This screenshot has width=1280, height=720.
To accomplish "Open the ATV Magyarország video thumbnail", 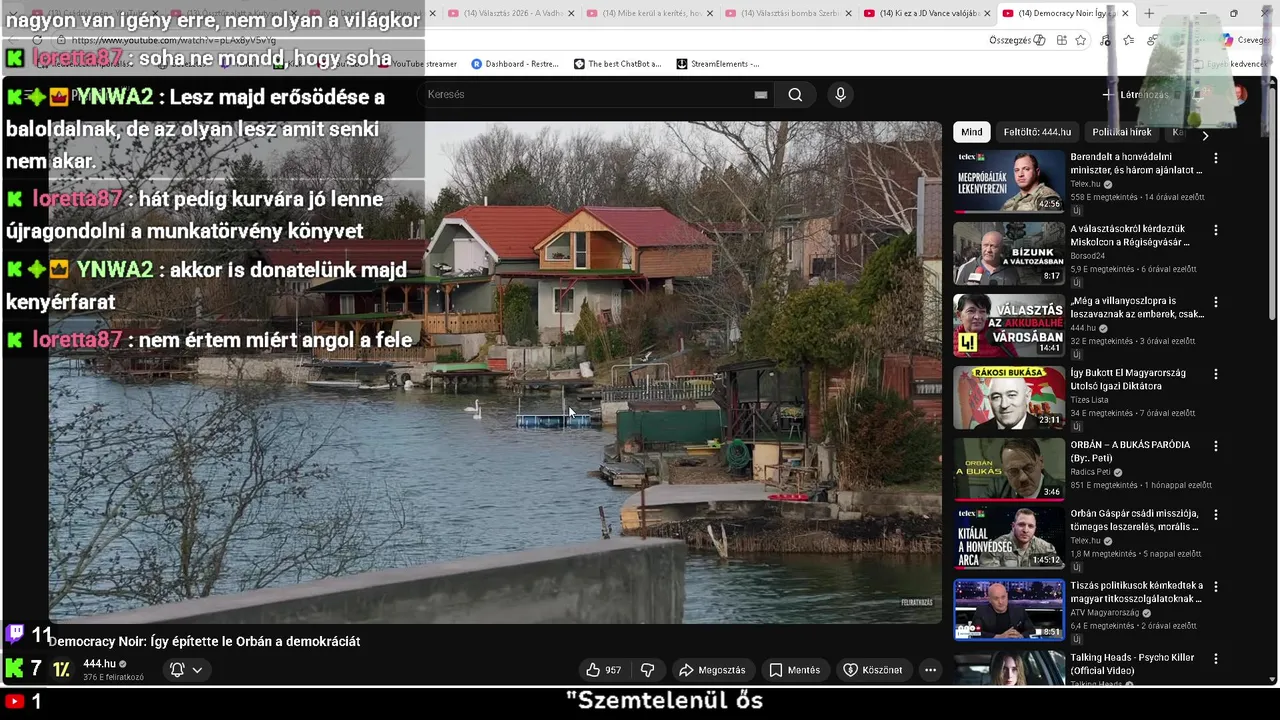I will click(1009, 610).
